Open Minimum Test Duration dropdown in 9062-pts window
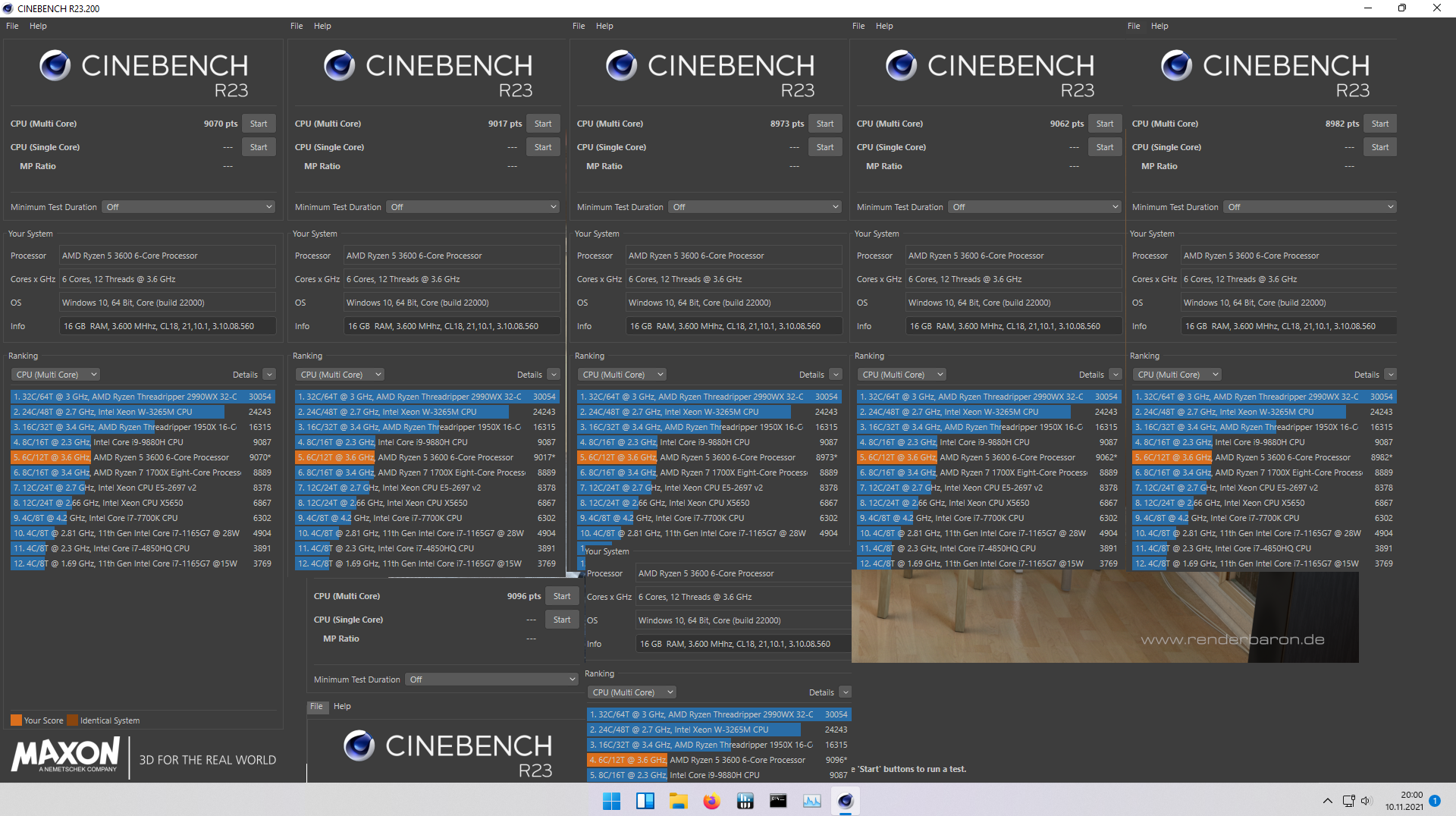Screen dimensions: 1456x816 (1034, 207)
